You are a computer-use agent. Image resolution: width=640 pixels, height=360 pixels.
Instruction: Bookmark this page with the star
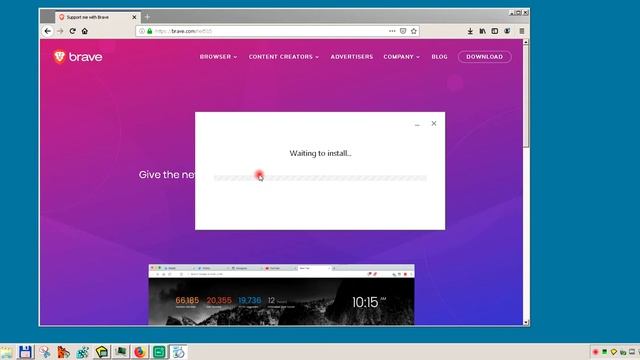(x=414, y=31)
